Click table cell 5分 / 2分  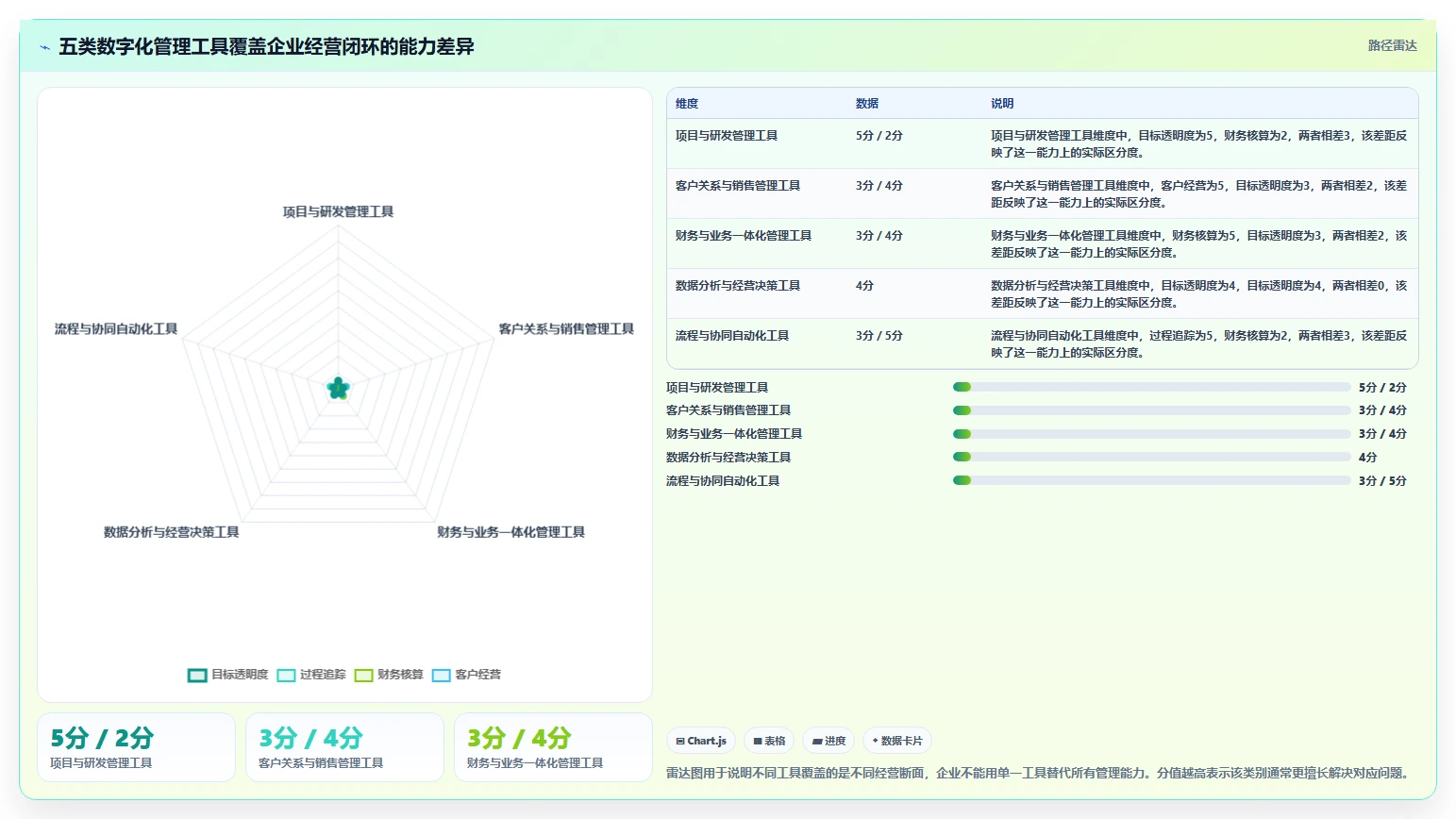coord(879,136)
